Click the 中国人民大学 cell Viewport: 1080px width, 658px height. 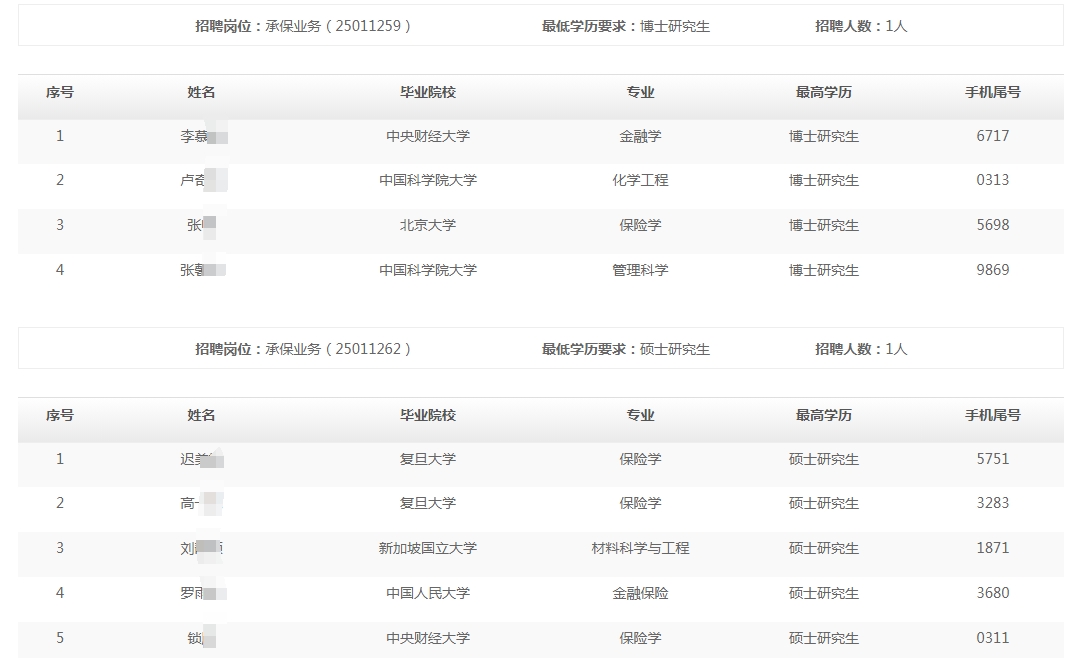[428, 593]
